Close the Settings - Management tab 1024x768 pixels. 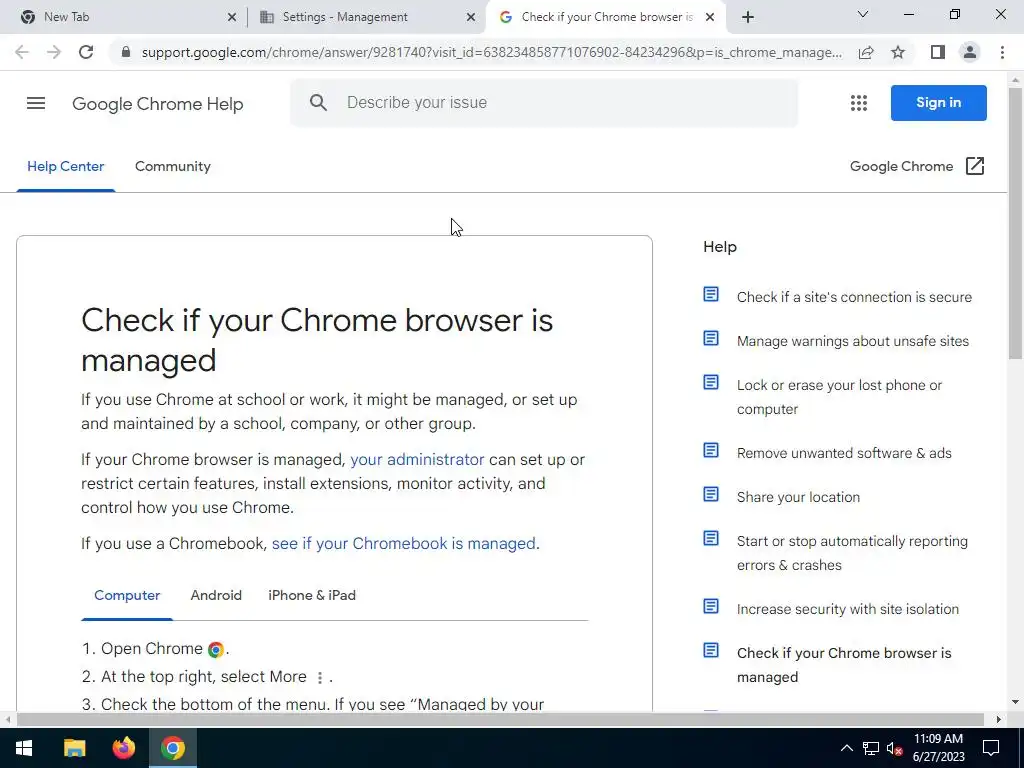point(471,18)
